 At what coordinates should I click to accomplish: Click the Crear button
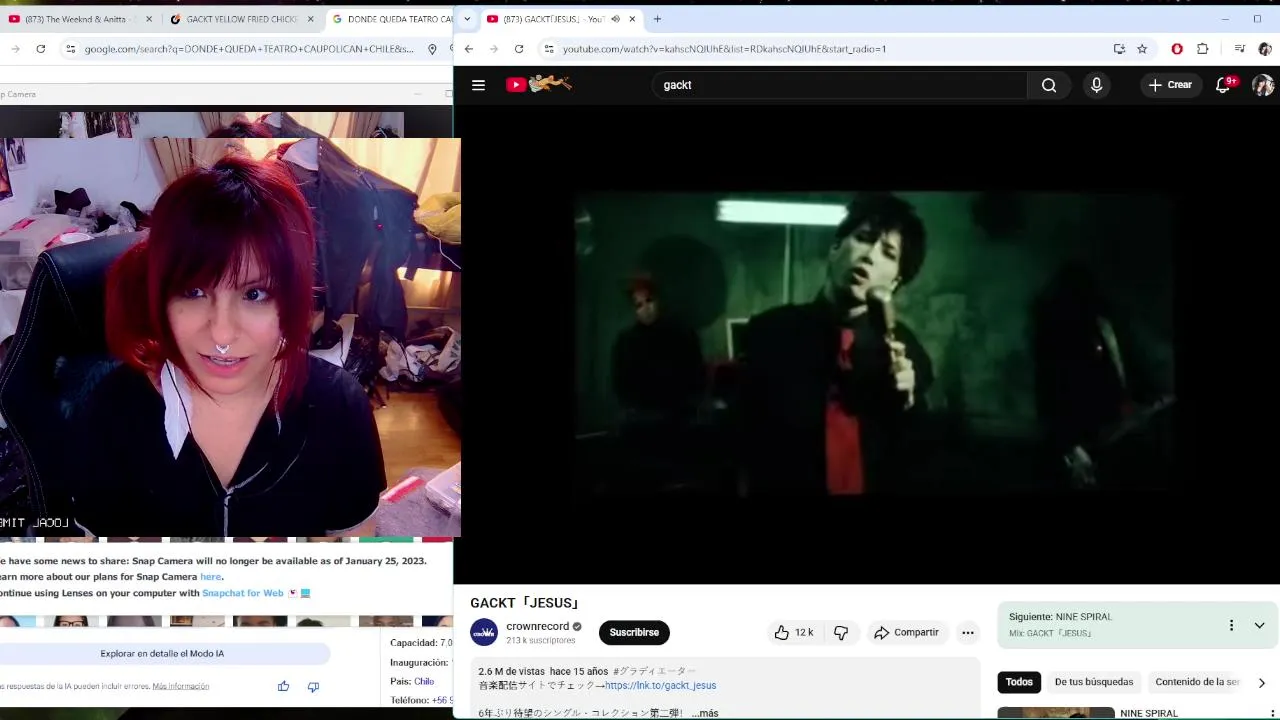(x=1170, y=85)
